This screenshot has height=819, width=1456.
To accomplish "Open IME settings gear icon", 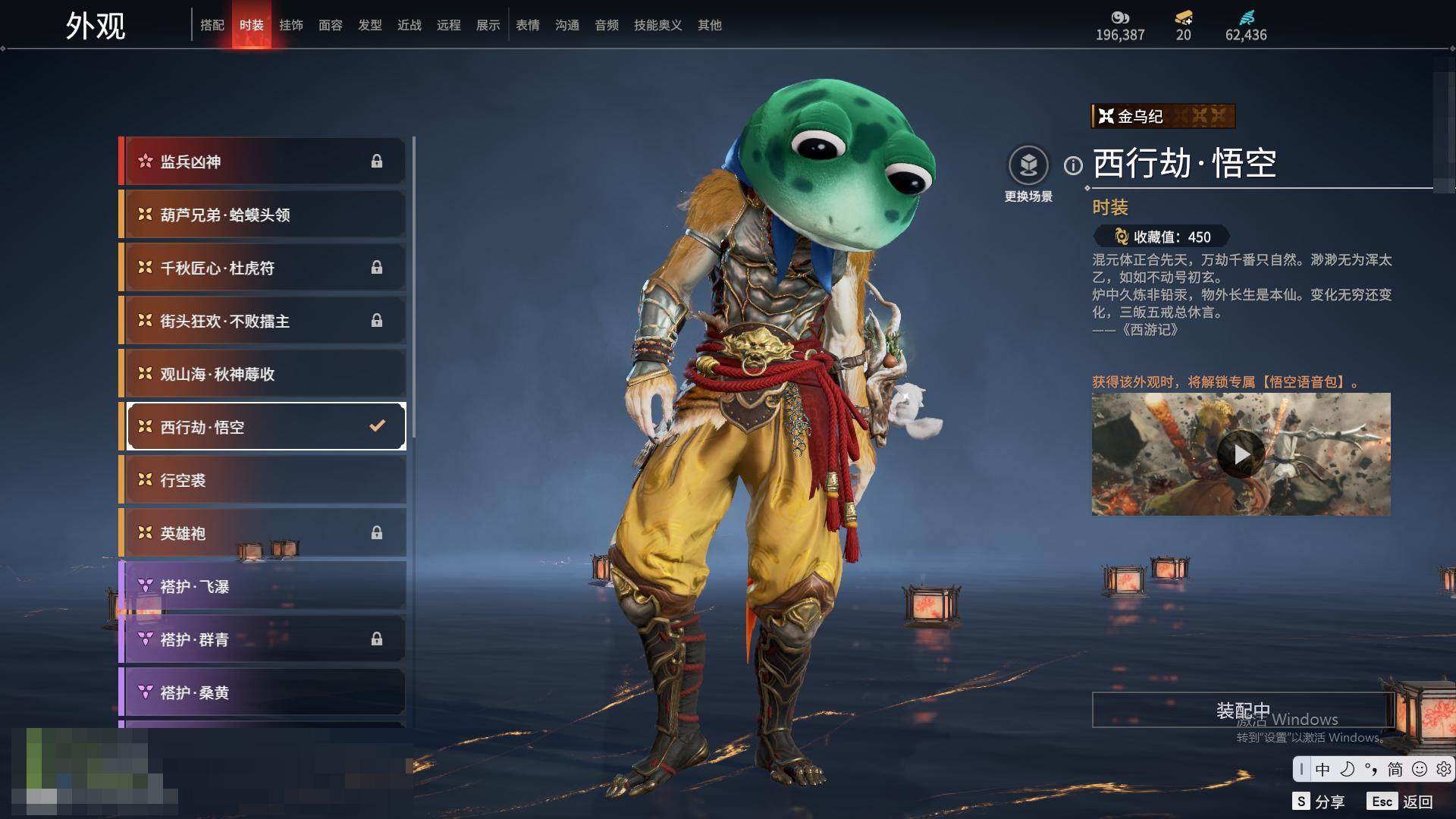I will (1443, 769).
